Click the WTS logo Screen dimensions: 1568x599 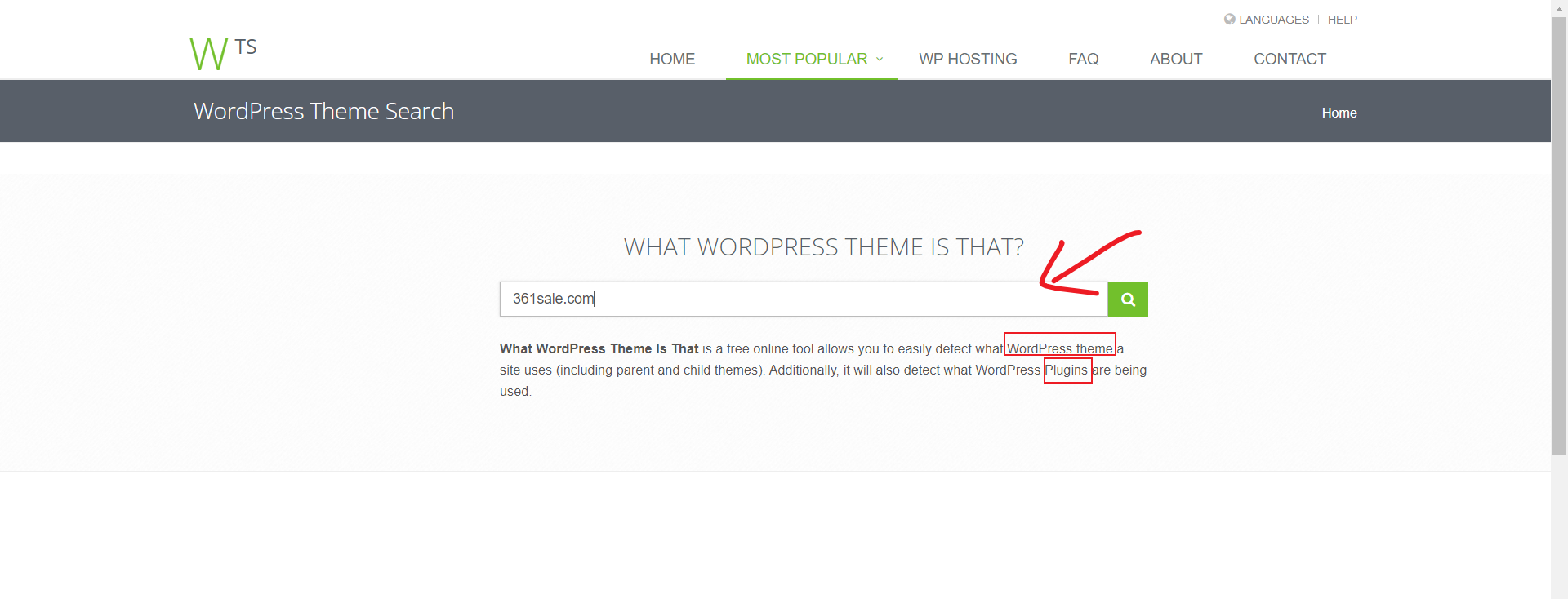click(223, 53)
